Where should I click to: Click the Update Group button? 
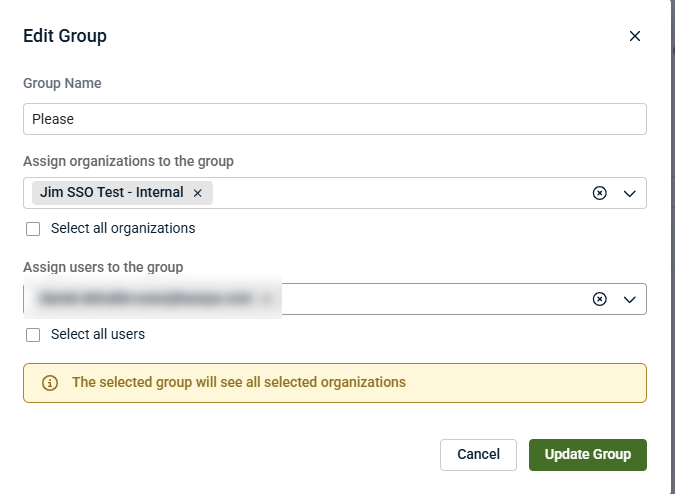coord(588,455)
